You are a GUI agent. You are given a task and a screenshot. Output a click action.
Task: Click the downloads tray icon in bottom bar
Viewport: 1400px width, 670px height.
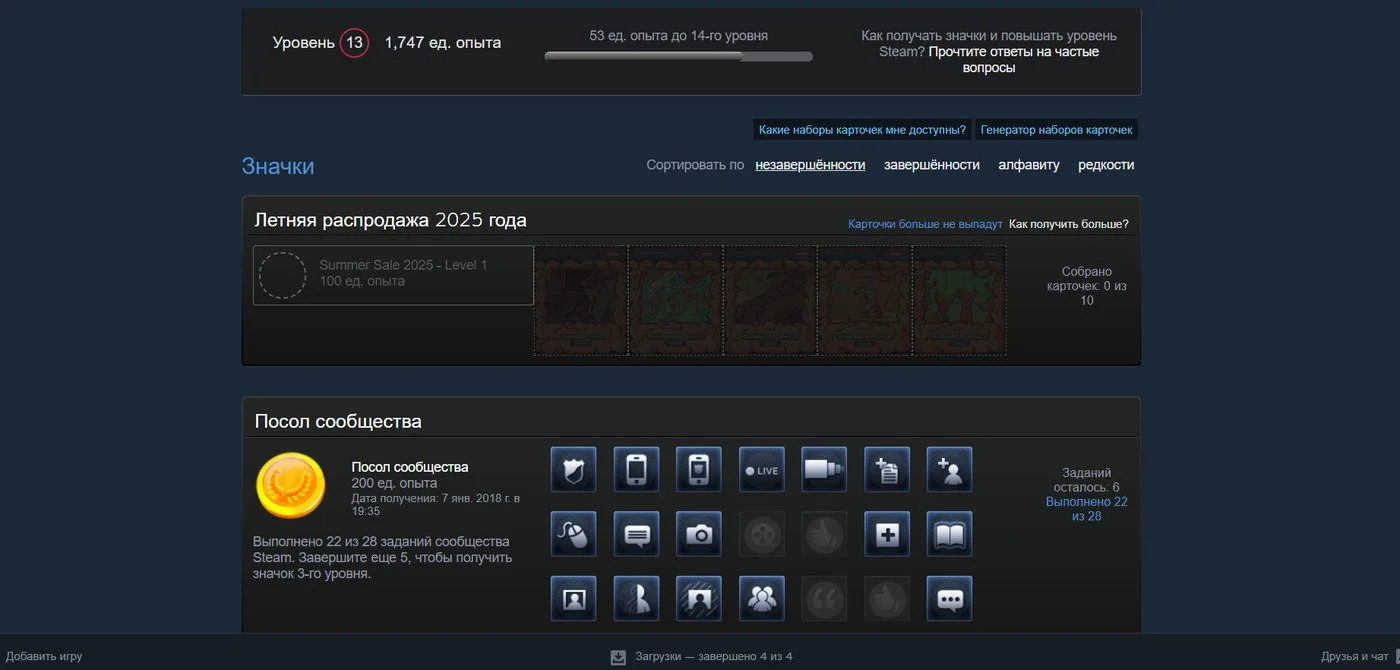(x=618, y=657)
